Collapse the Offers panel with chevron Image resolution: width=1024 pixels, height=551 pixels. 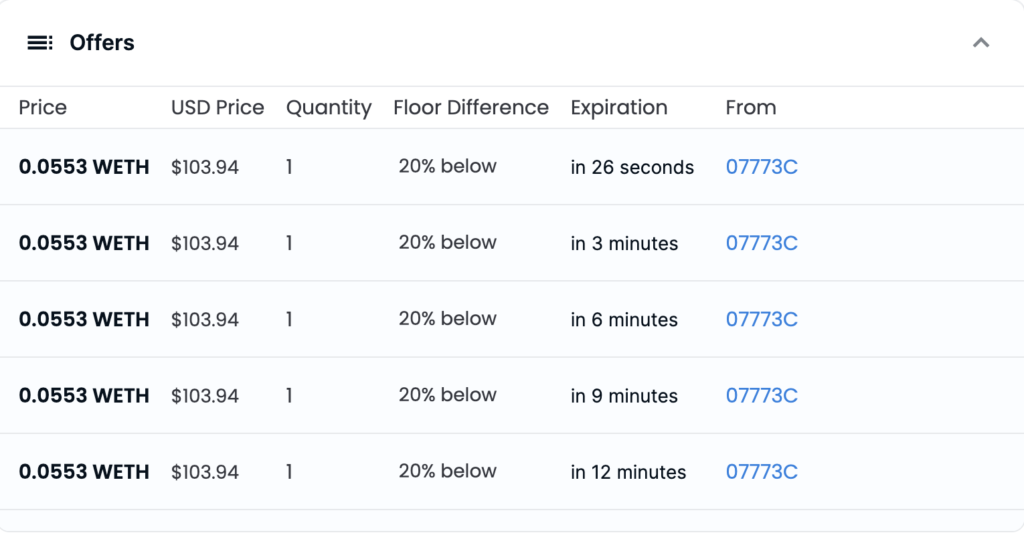click(981, 43)
